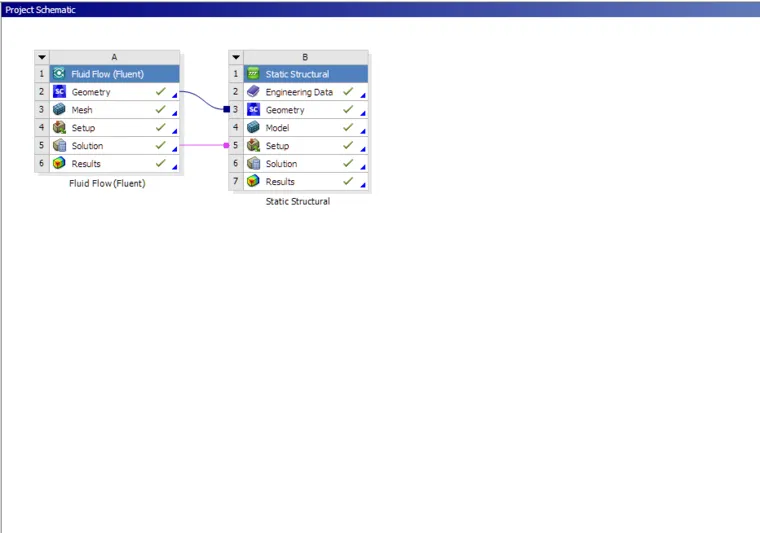This screenshot has height=533, width=760.
Task: Click the green checkmark on A Results
Action: (160, 163)
